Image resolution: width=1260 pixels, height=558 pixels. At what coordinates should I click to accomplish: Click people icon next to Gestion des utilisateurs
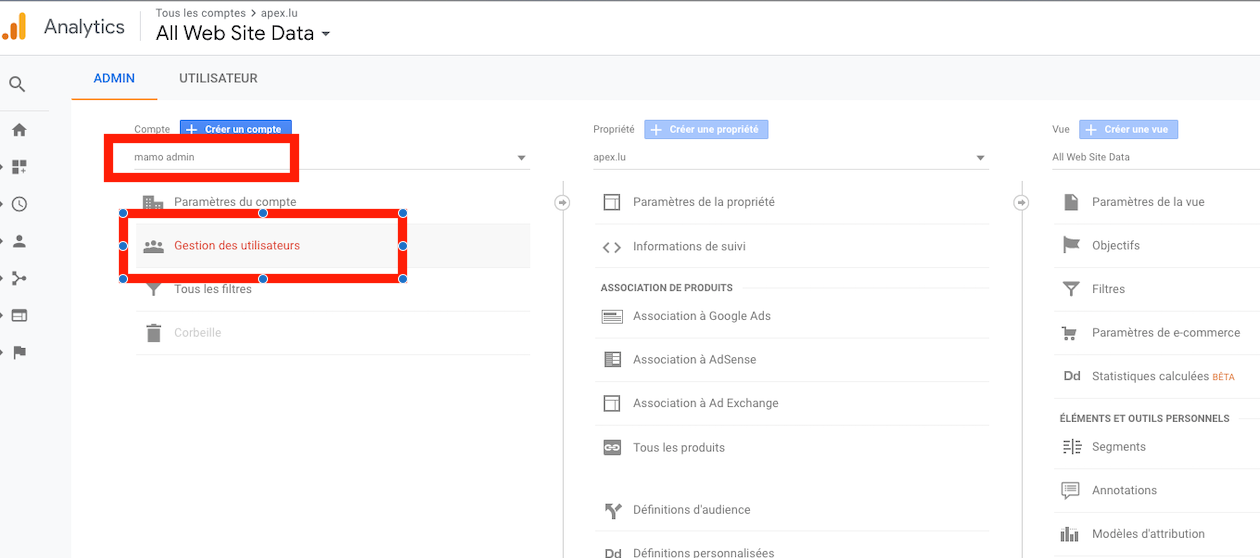pos(153,246)
